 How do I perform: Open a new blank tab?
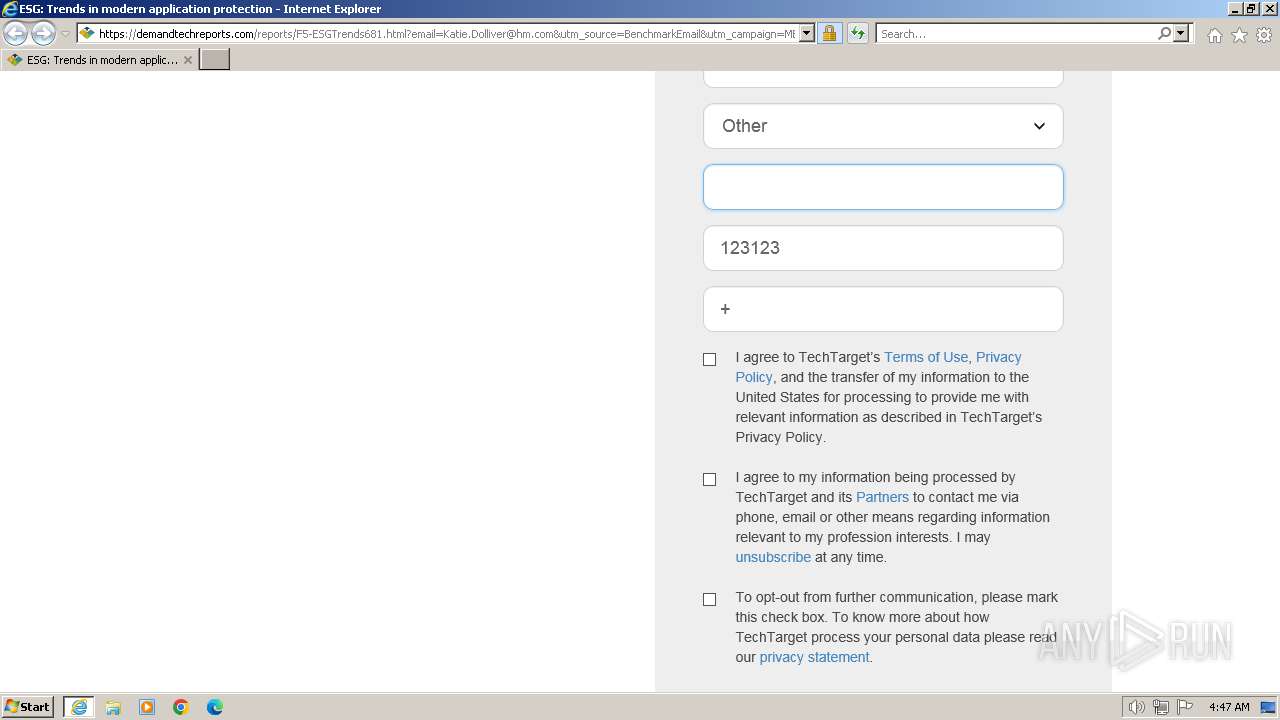click(215, 60)
